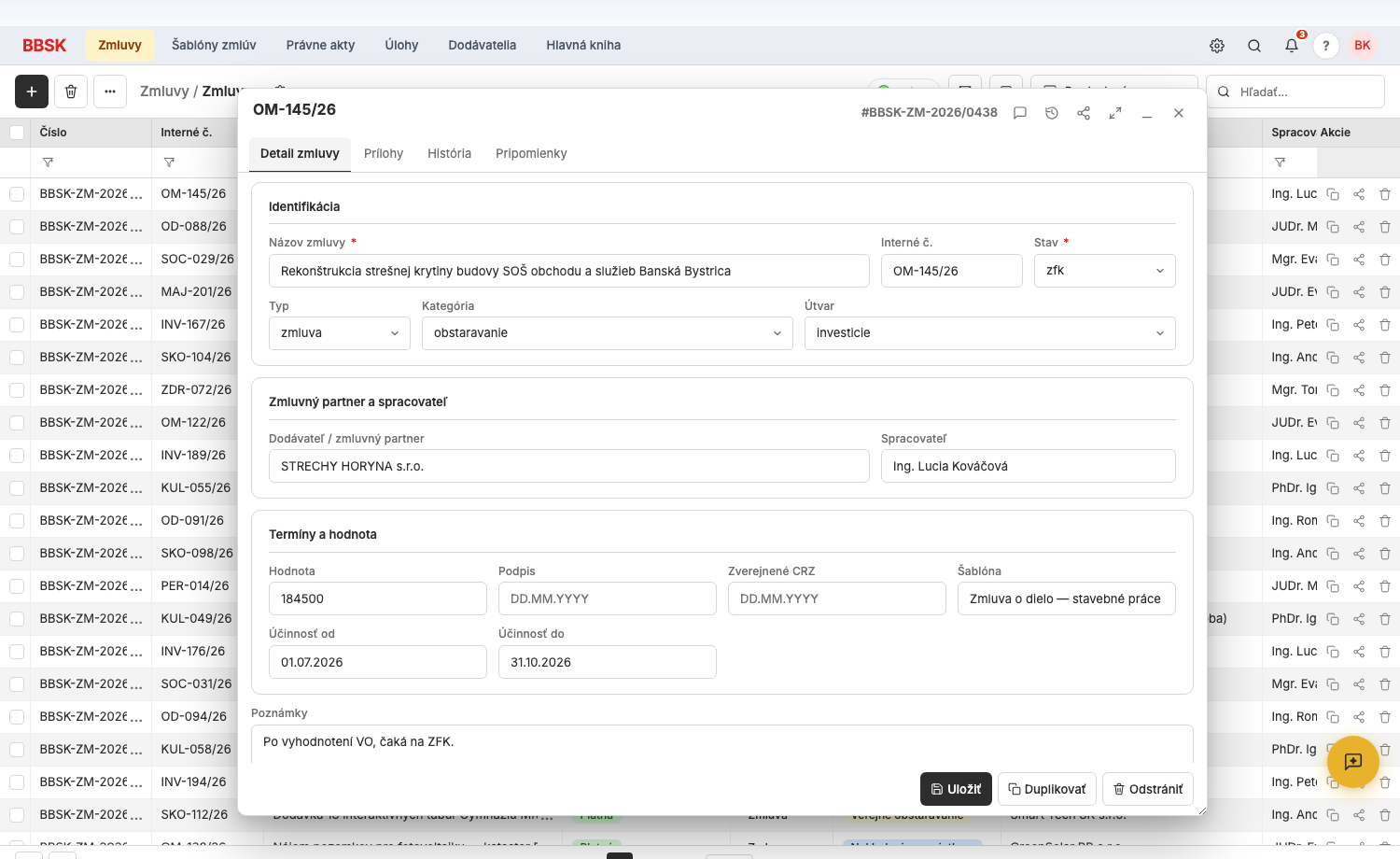The height and width of the screenshot is (859, 1400).
Task: Open comments icon in dialog header
Action: point(1020,113)
